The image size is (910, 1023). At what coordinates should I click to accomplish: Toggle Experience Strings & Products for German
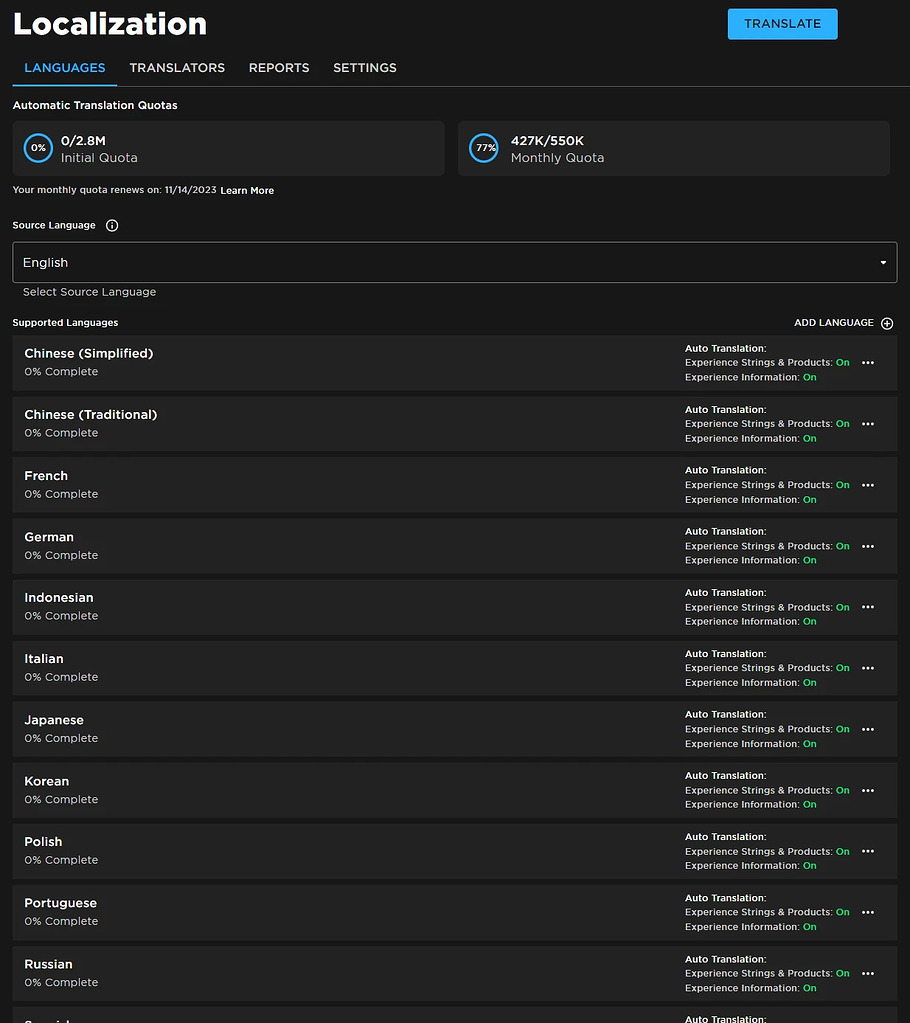pyautogui.click(x=842, y=546)
